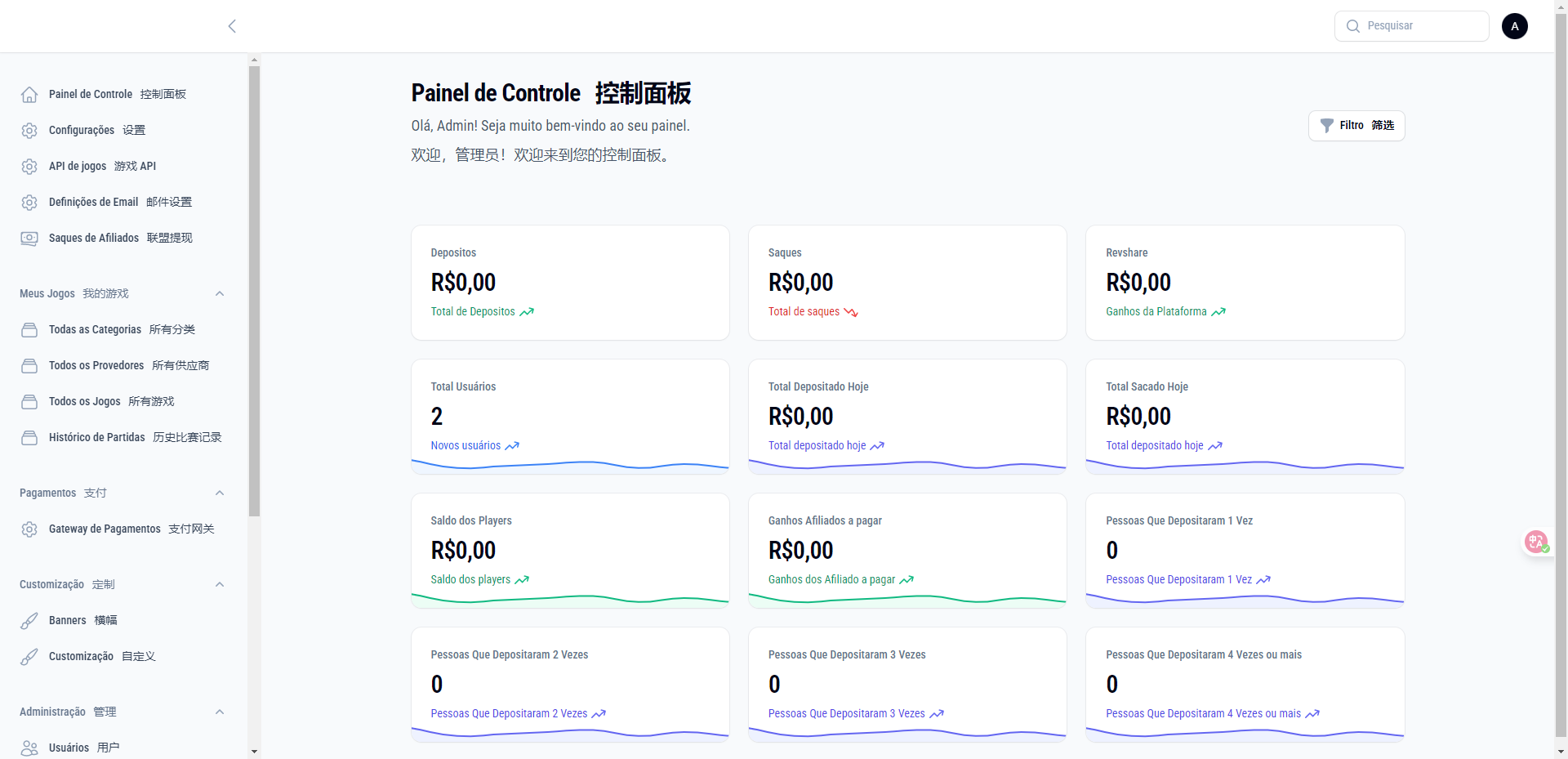Click the back arrow to collapse sidebar
The height and width of the screenshot is (759, 1568).
click(x=232, y=26)
